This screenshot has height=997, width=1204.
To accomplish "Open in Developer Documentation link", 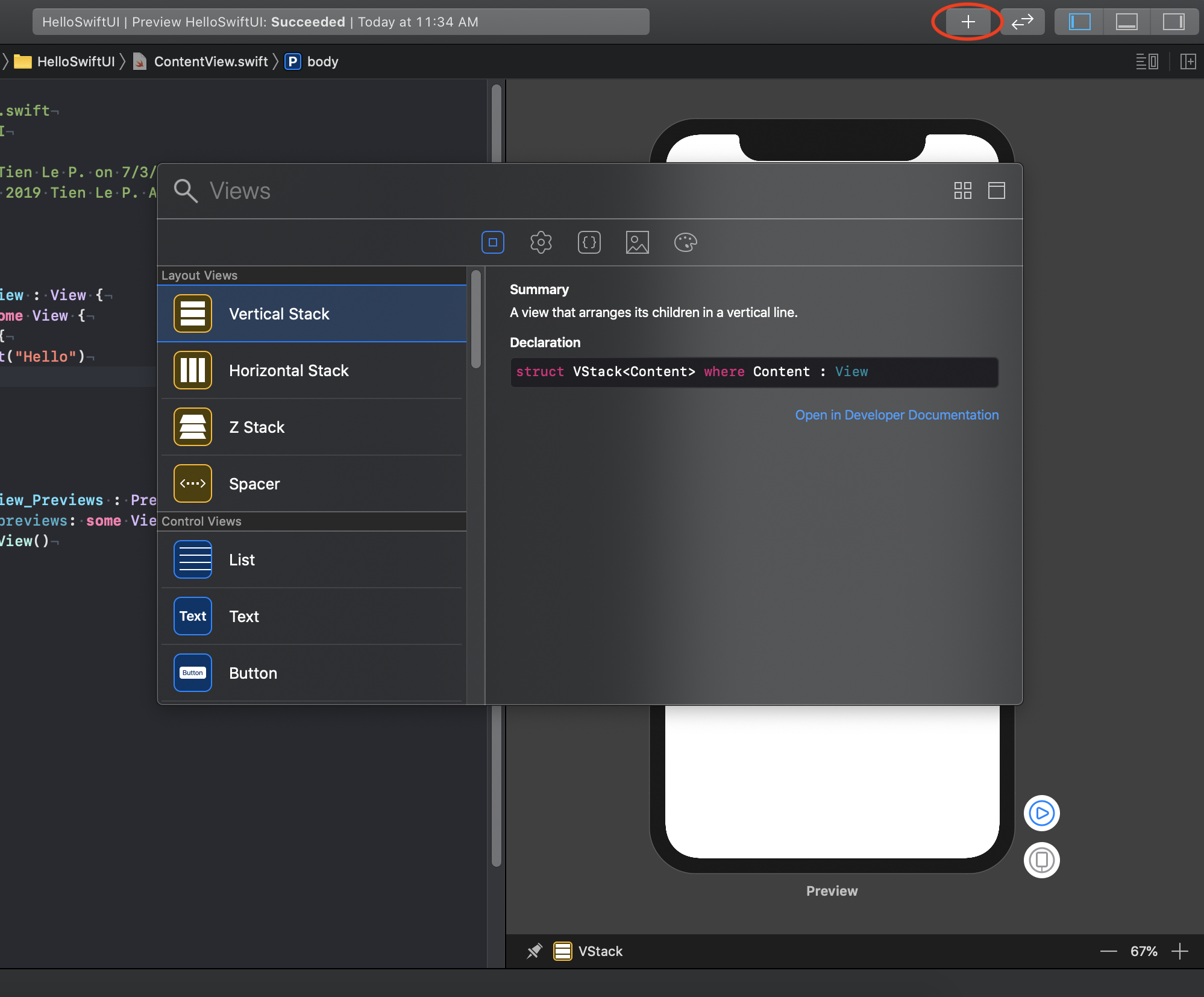I will [897, 415].
